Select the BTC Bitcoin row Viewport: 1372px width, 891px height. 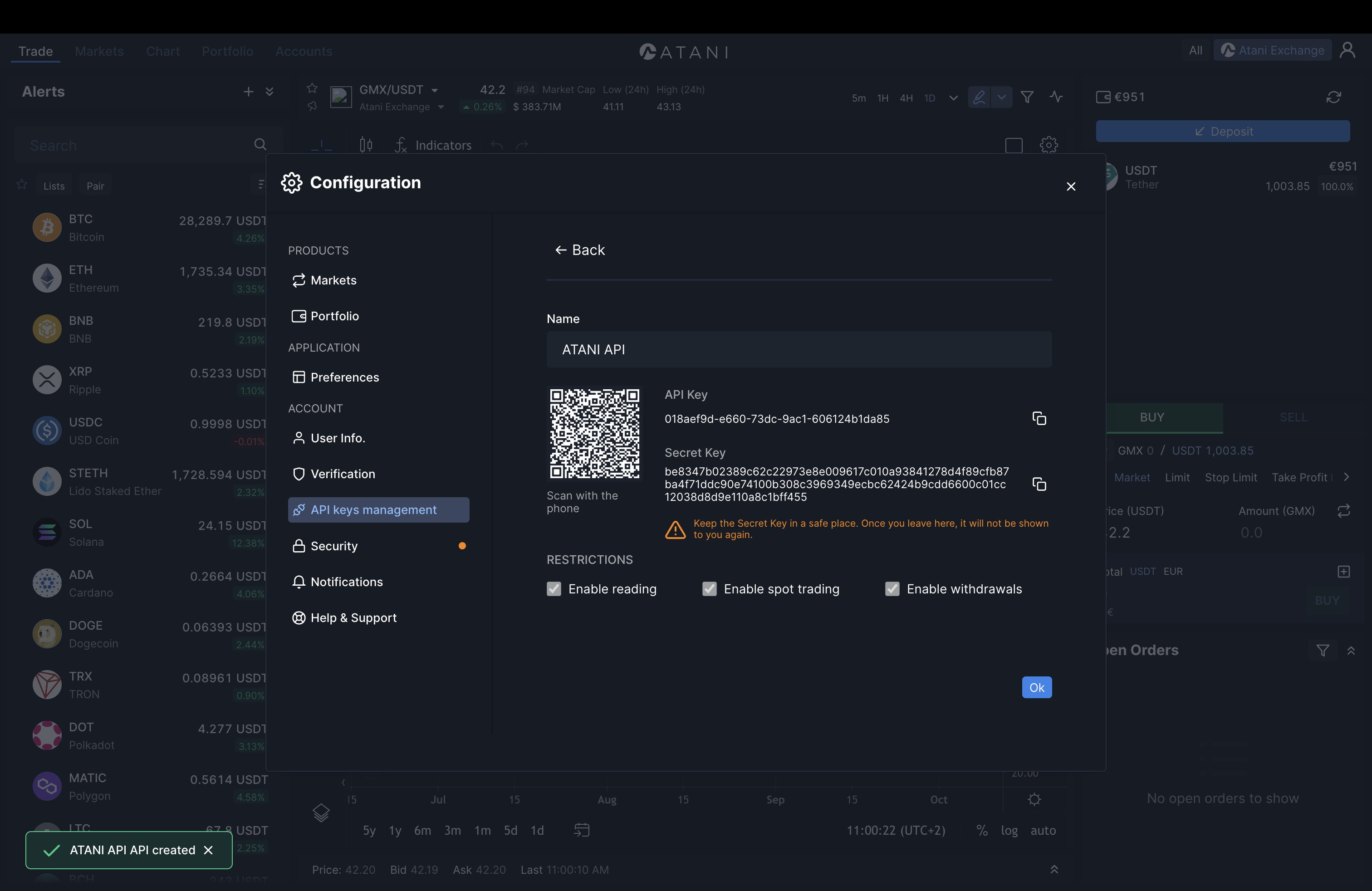tap(150, 228)
